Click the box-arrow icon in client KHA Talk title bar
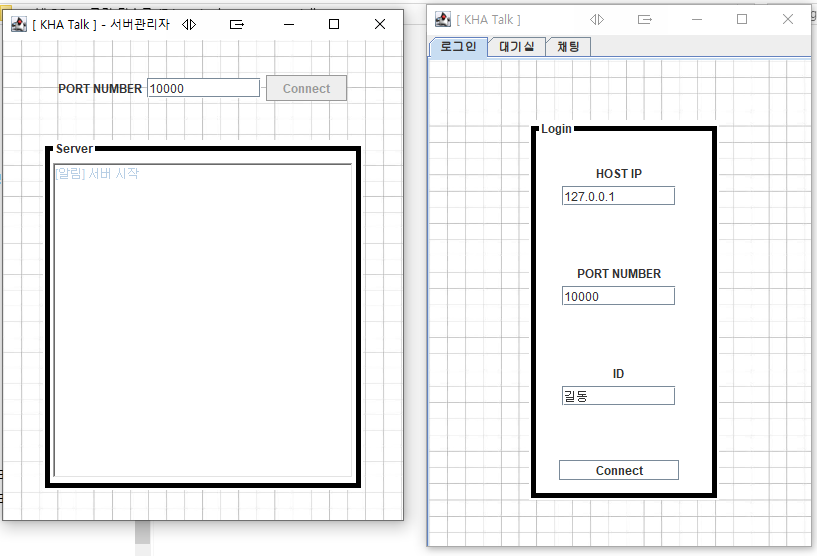The height and width of the screenshot is (556, 817). pyautogui.click(x=645, y=20)
